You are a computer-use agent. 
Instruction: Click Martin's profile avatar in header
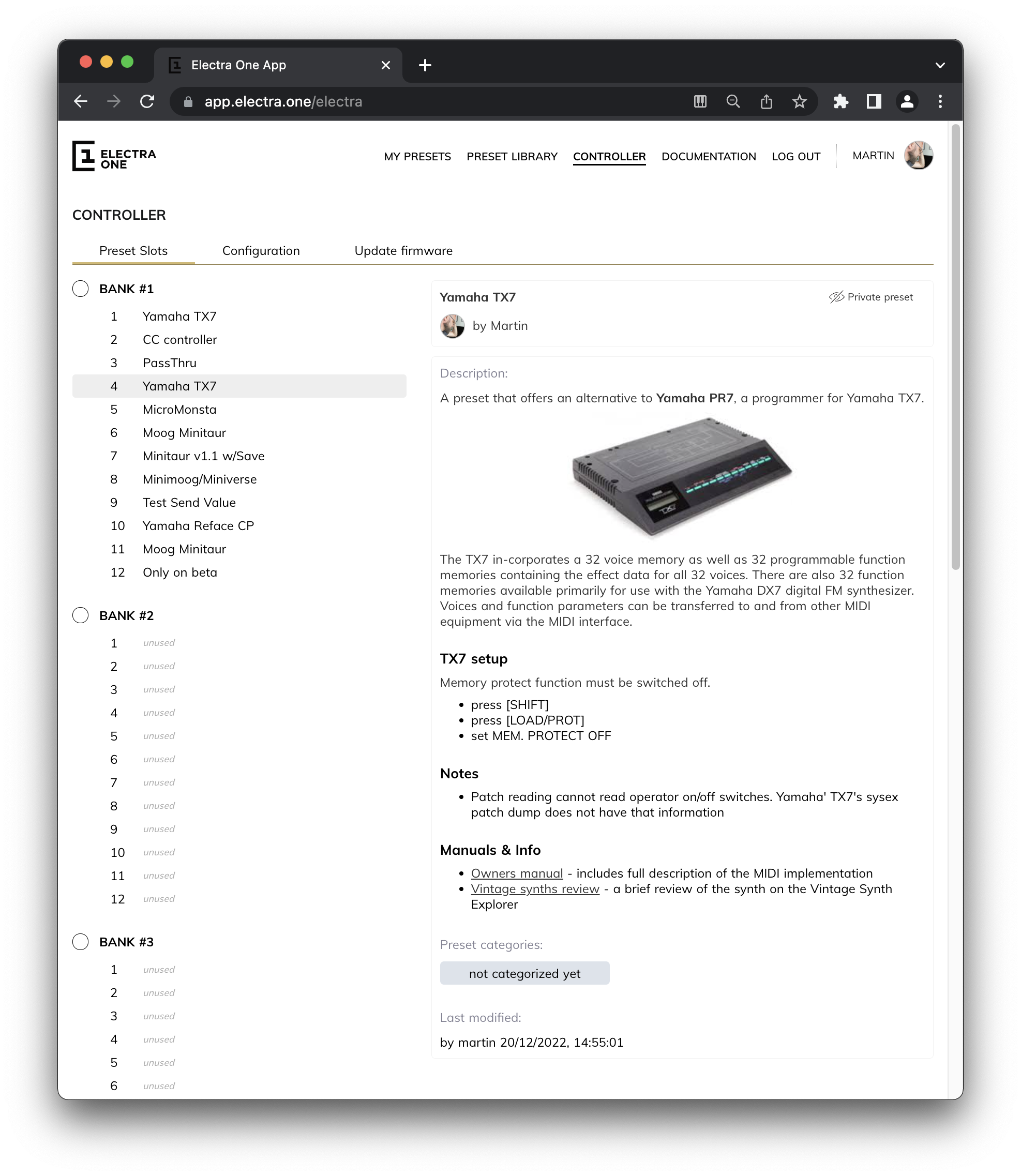[918, 156]
